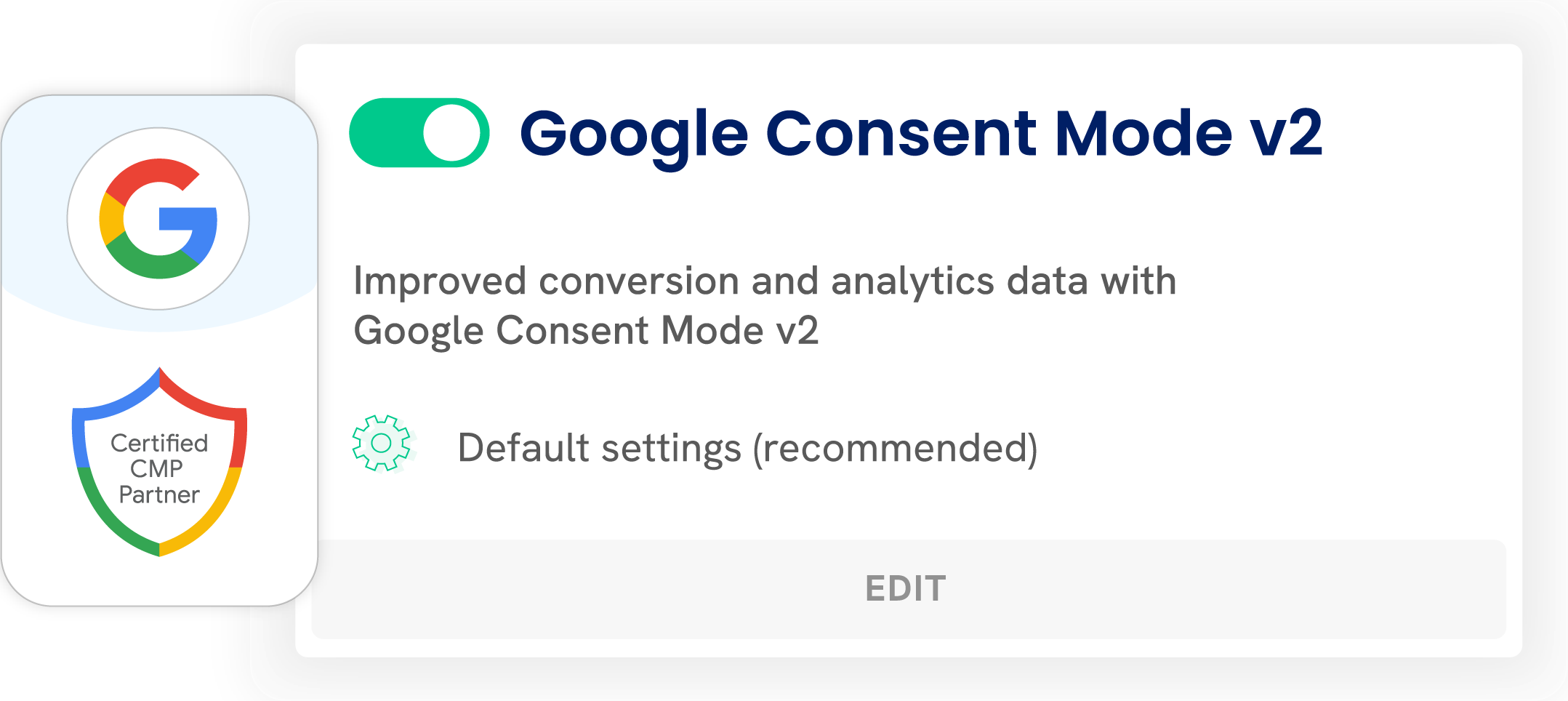This screenshot has width=1568, height=701.
Task: Click the Improved conversion and analytics description
Action: pos(763,305)
